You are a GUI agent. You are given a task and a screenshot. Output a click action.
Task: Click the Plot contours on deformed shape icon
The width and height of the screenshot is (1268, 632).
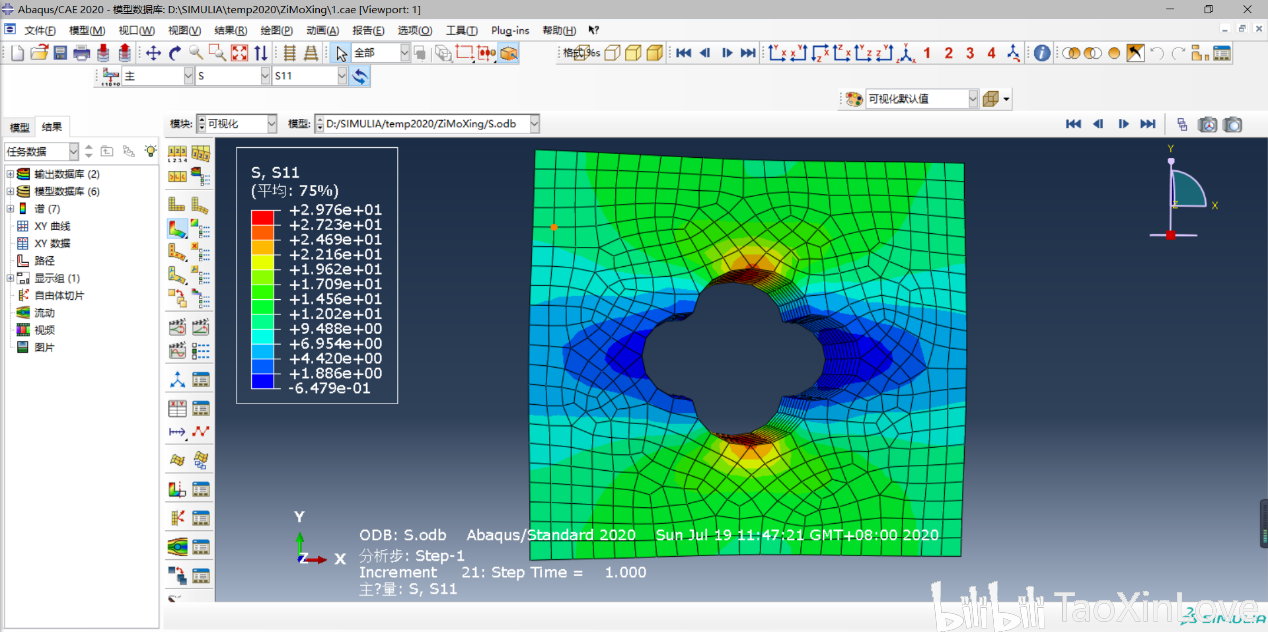(177, 229)
